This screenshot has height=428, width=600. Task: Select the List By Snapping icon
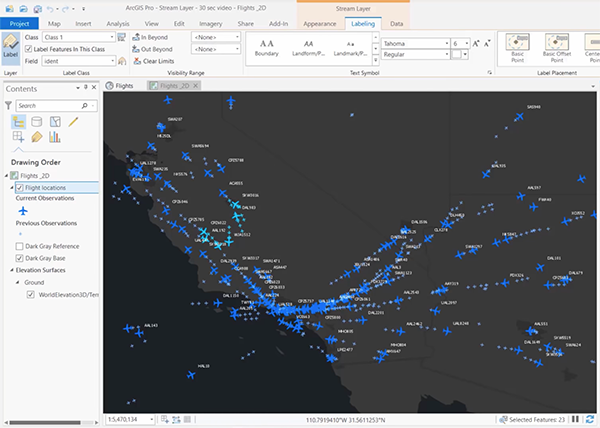(18, 137)
